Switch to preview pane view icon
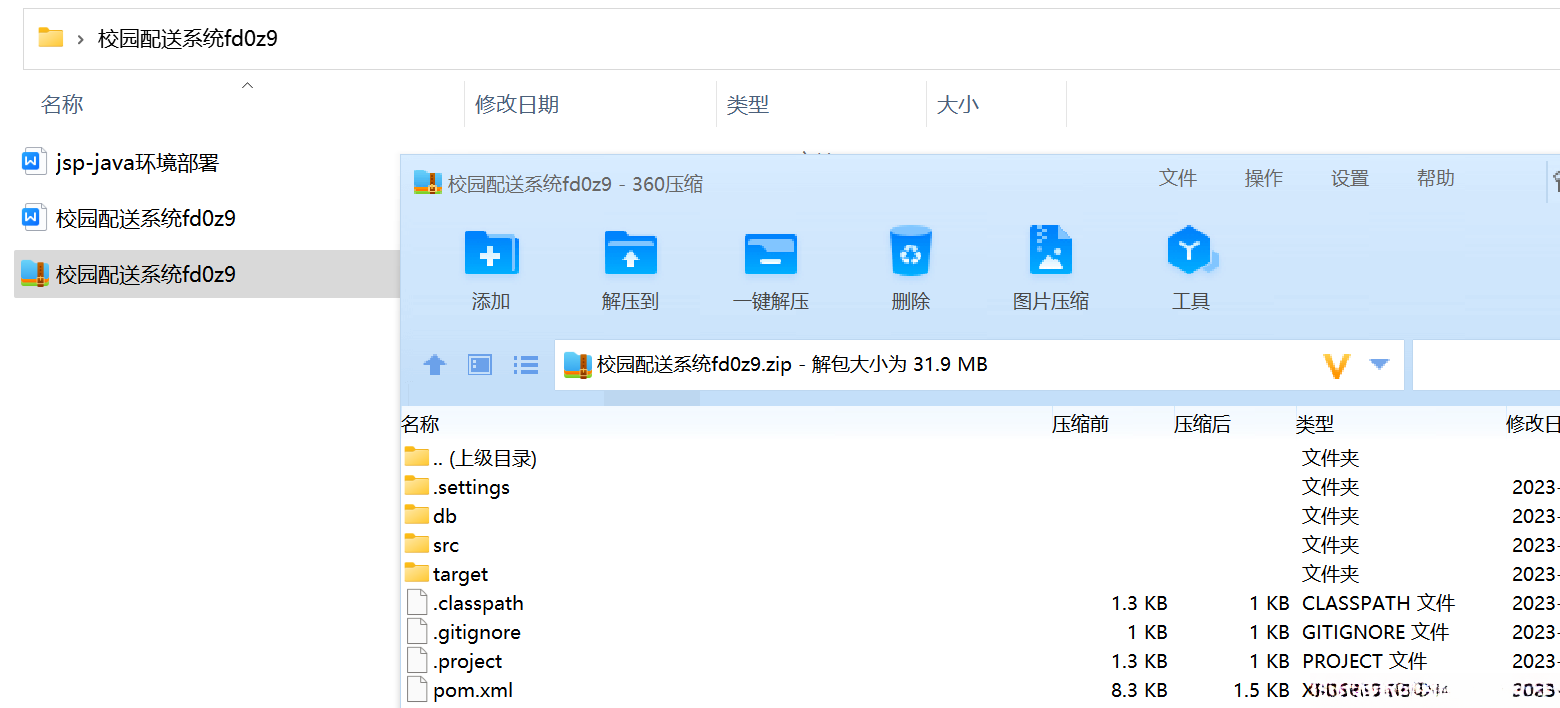The image size is (1560, 708). [480, 365]
